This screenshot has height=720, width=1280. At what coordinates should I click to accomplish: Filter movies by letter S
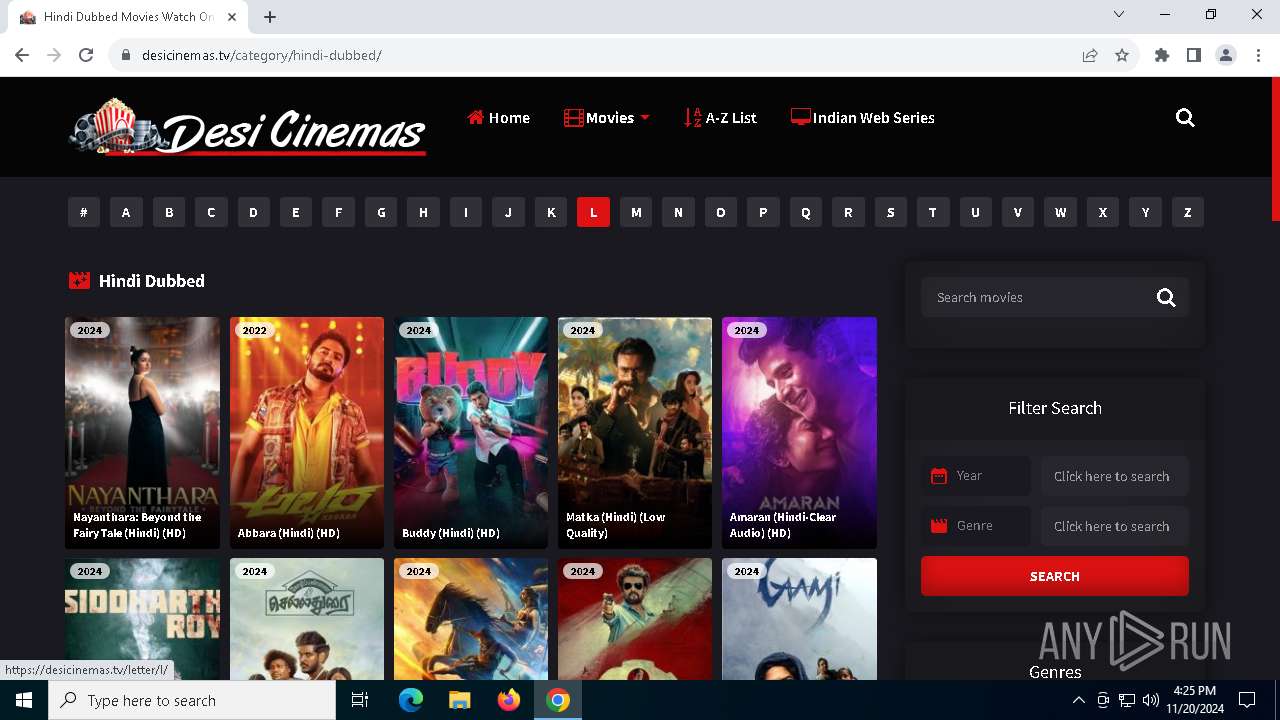tap(890, 212)
